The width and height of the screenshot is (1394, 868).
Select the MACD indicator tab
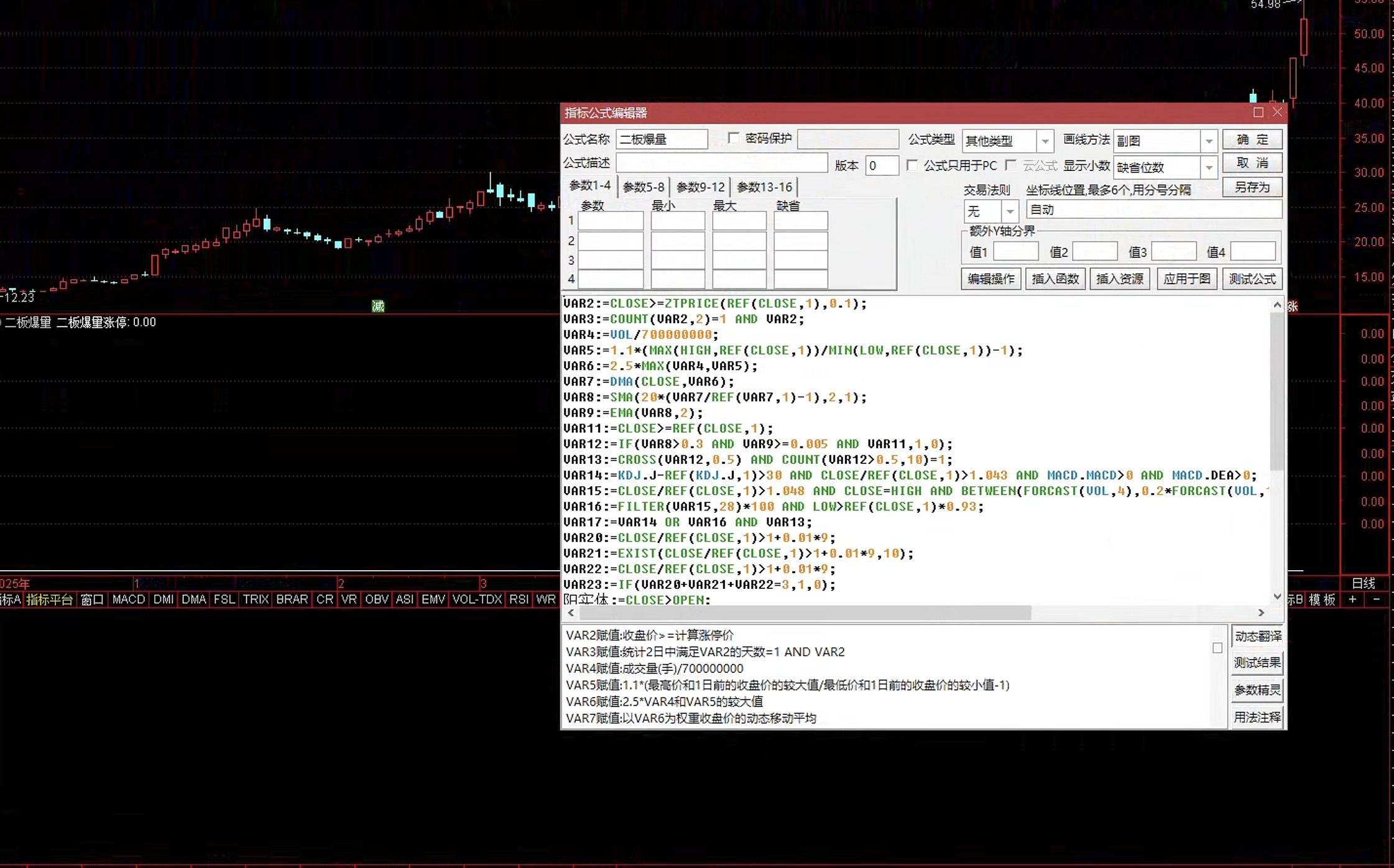point(129,599)
